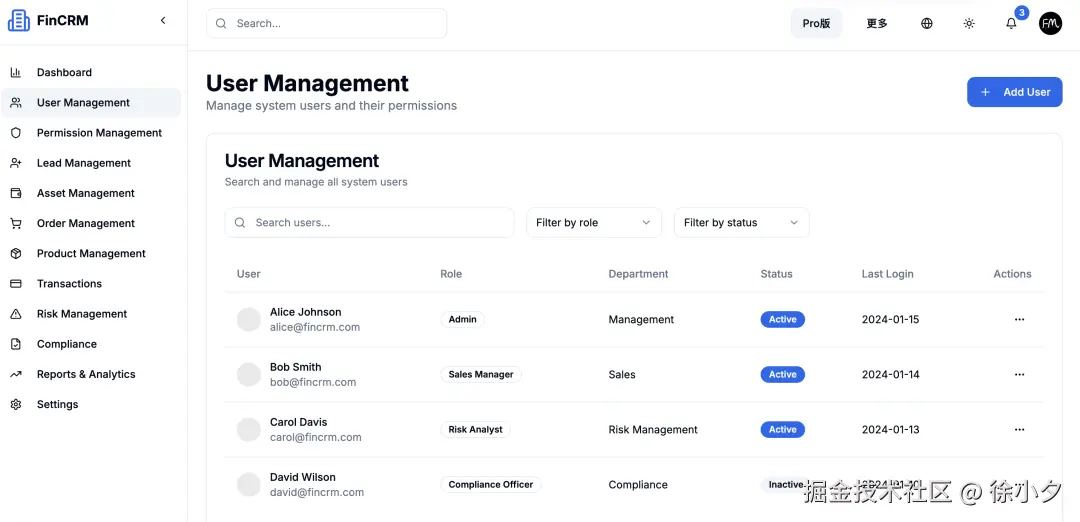Viewport: 1080px width, 522px height.
Task: Click the FinCRM building logo icon
Action: 19,21
